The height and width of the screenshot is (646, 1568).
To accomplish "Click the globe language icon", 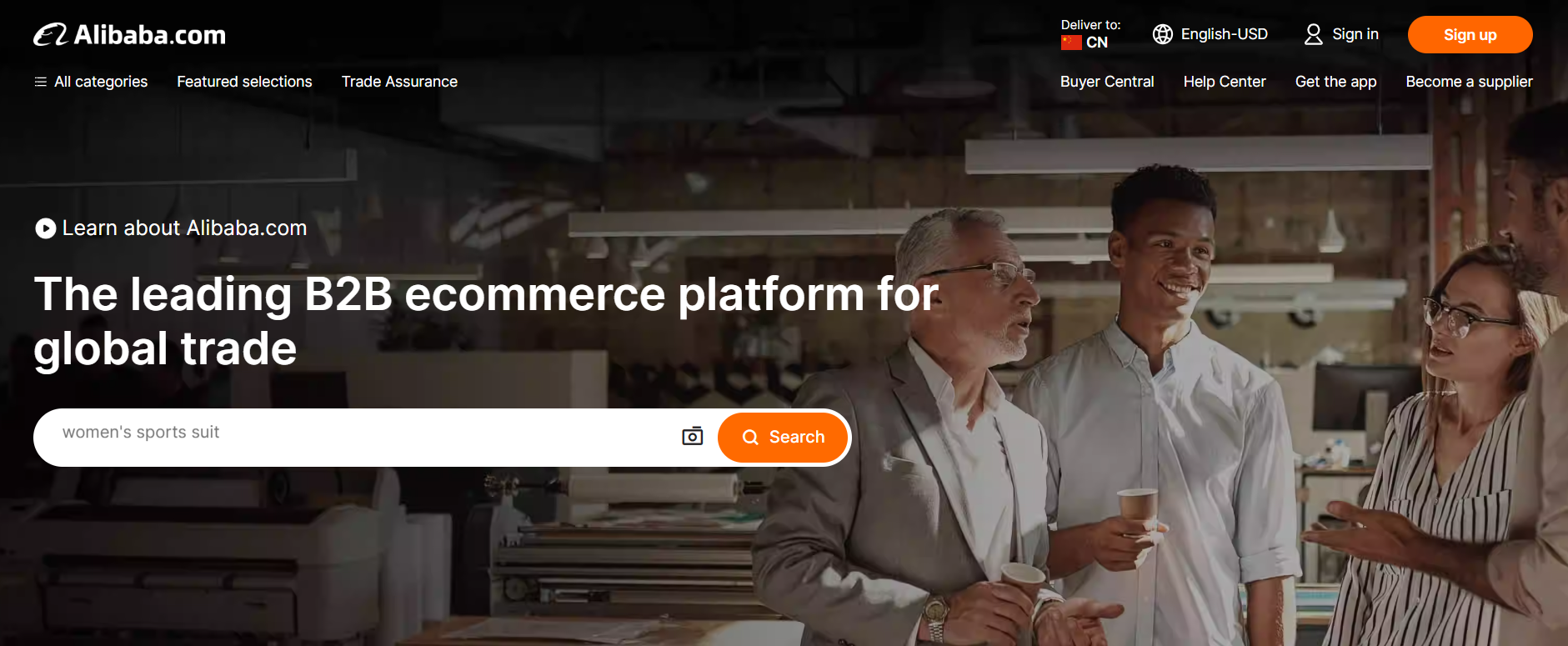I will tap(1163, 34).
